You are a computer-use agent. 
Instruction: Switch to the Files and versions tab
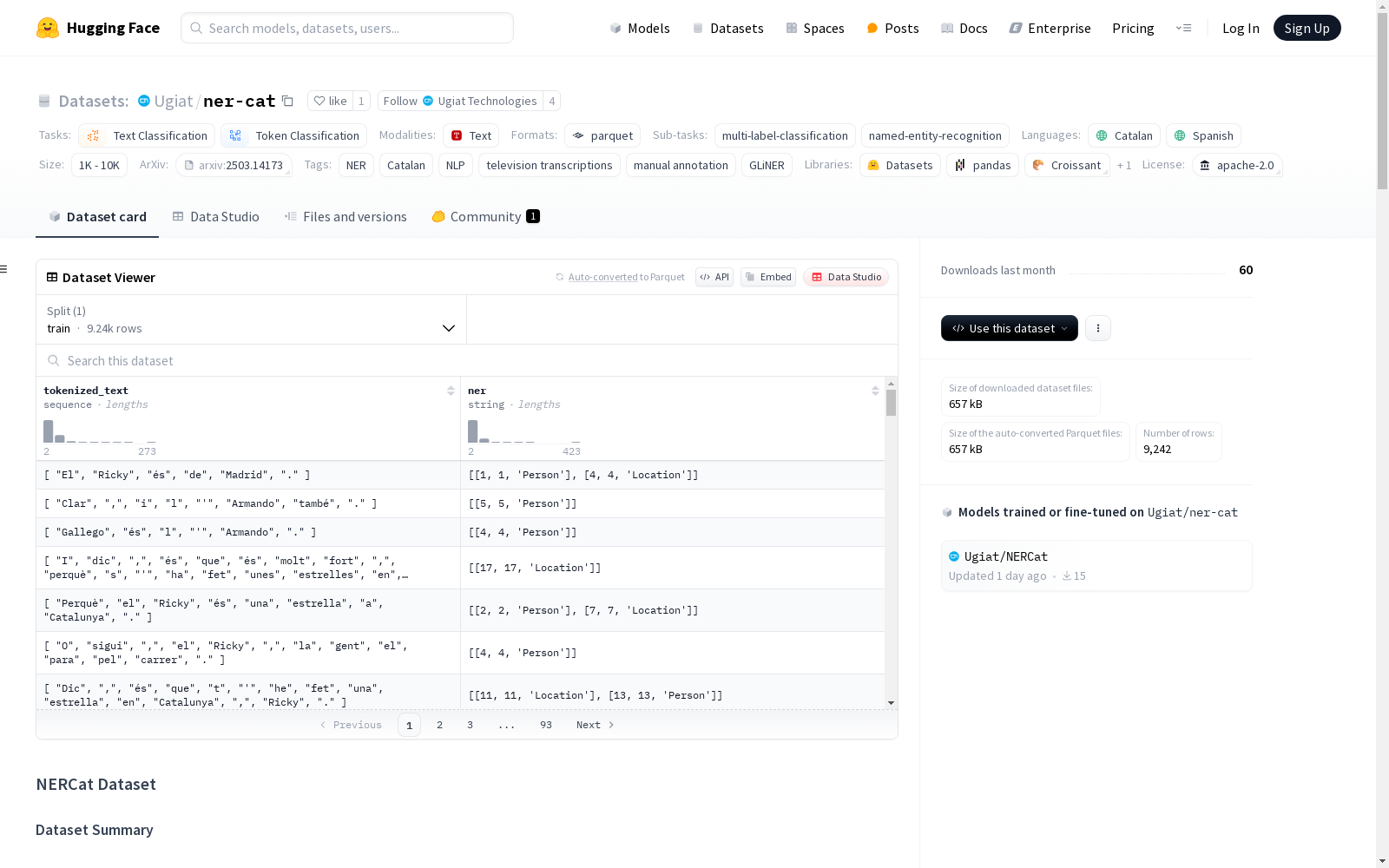pyautogui.click(x=346, y=216)
